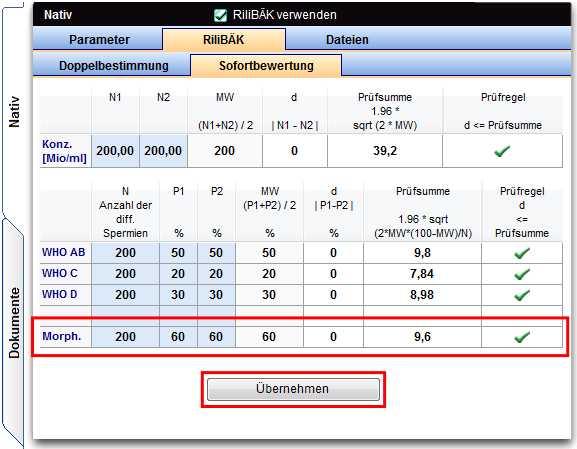Viewport: 577px width, 449px height.
Task: Click the Morph. P1 value field
Action: 178,337
